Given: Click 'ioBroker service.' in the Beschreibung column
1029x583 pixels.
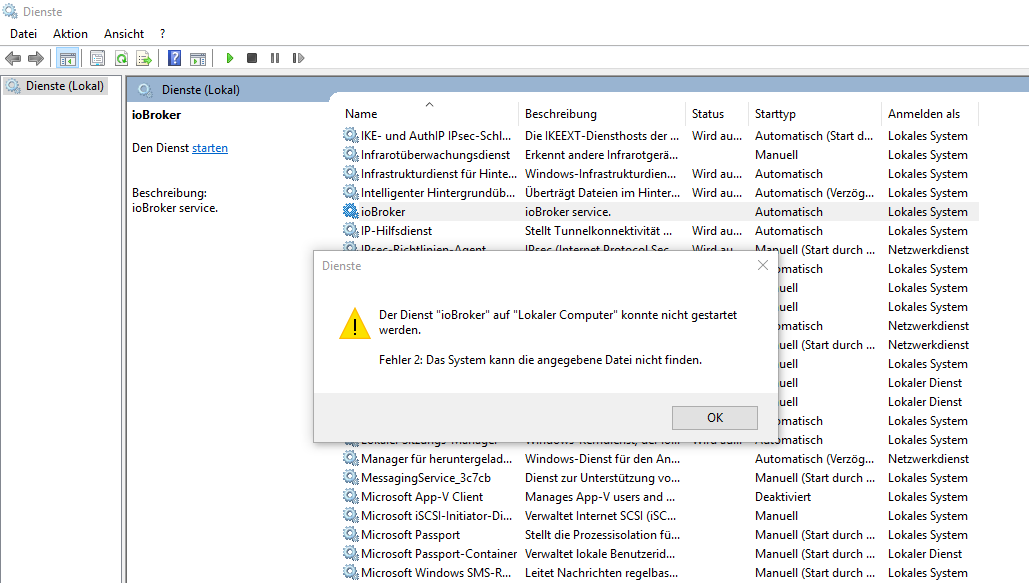Looking at the screenshot, I should tap(568, 211).
